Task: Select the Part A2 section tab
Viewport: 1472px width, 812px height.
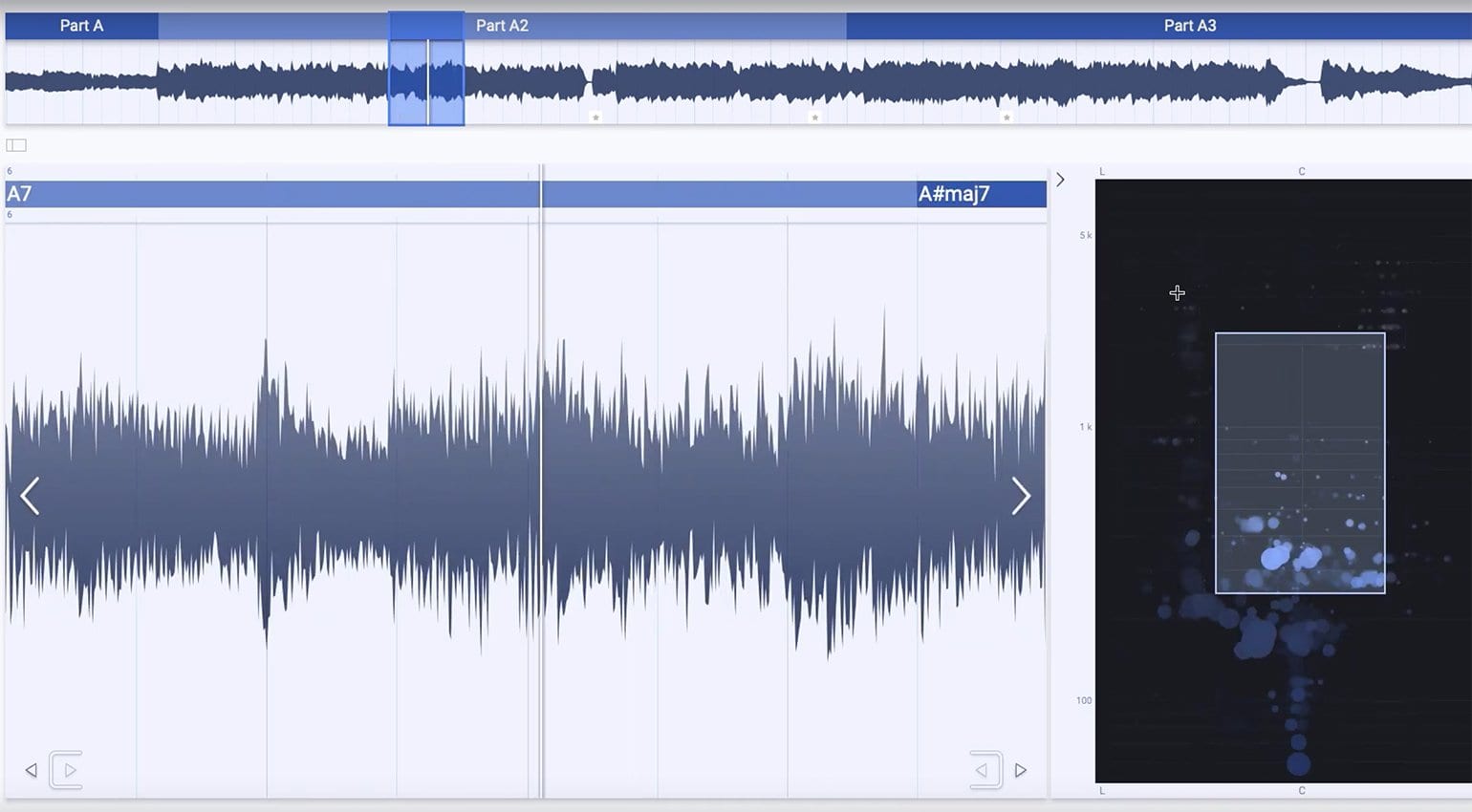Action: (x=502, y=26)
